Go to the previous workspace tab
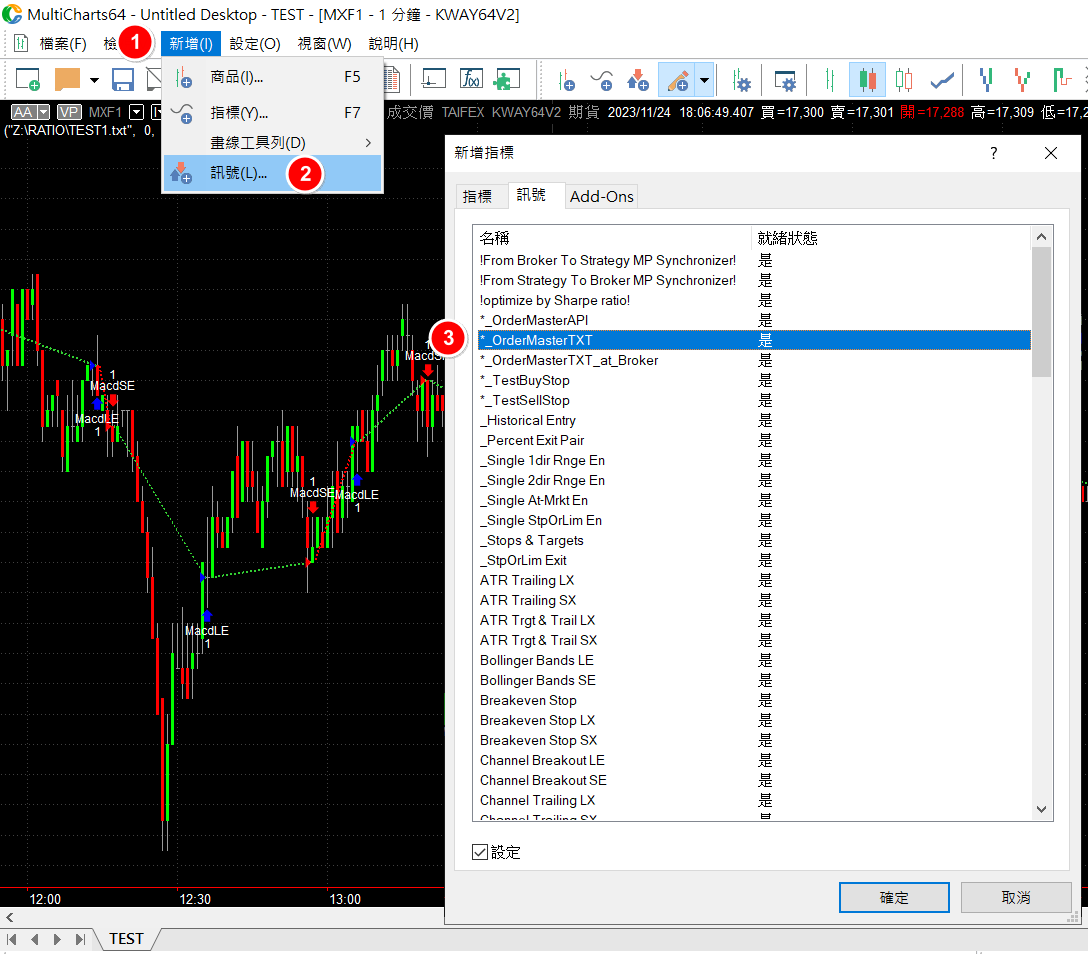This screenshot has width=1088, height=954. 35,939
